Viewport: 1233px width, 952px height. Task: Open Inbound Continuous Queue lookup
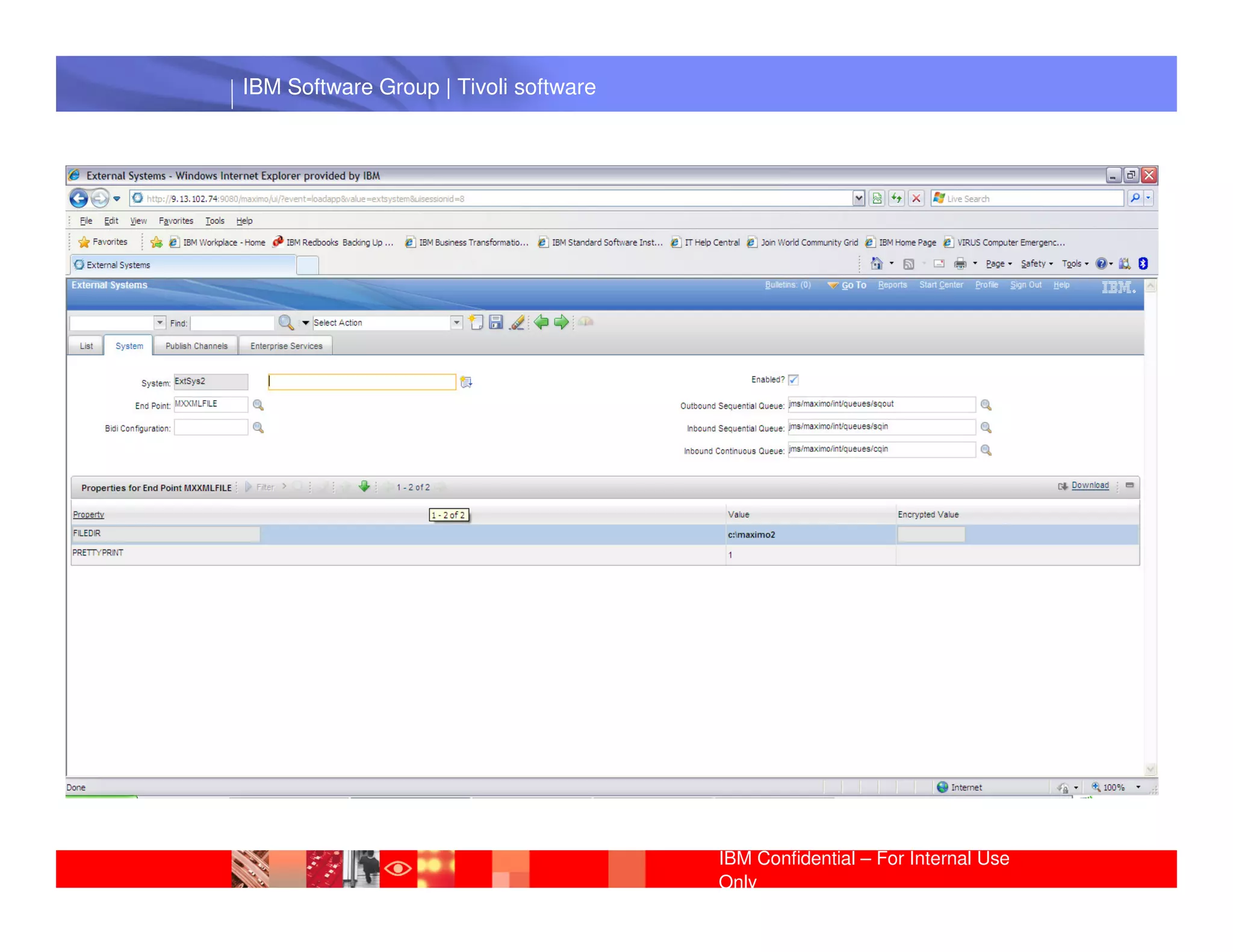[x=986, y=450]
